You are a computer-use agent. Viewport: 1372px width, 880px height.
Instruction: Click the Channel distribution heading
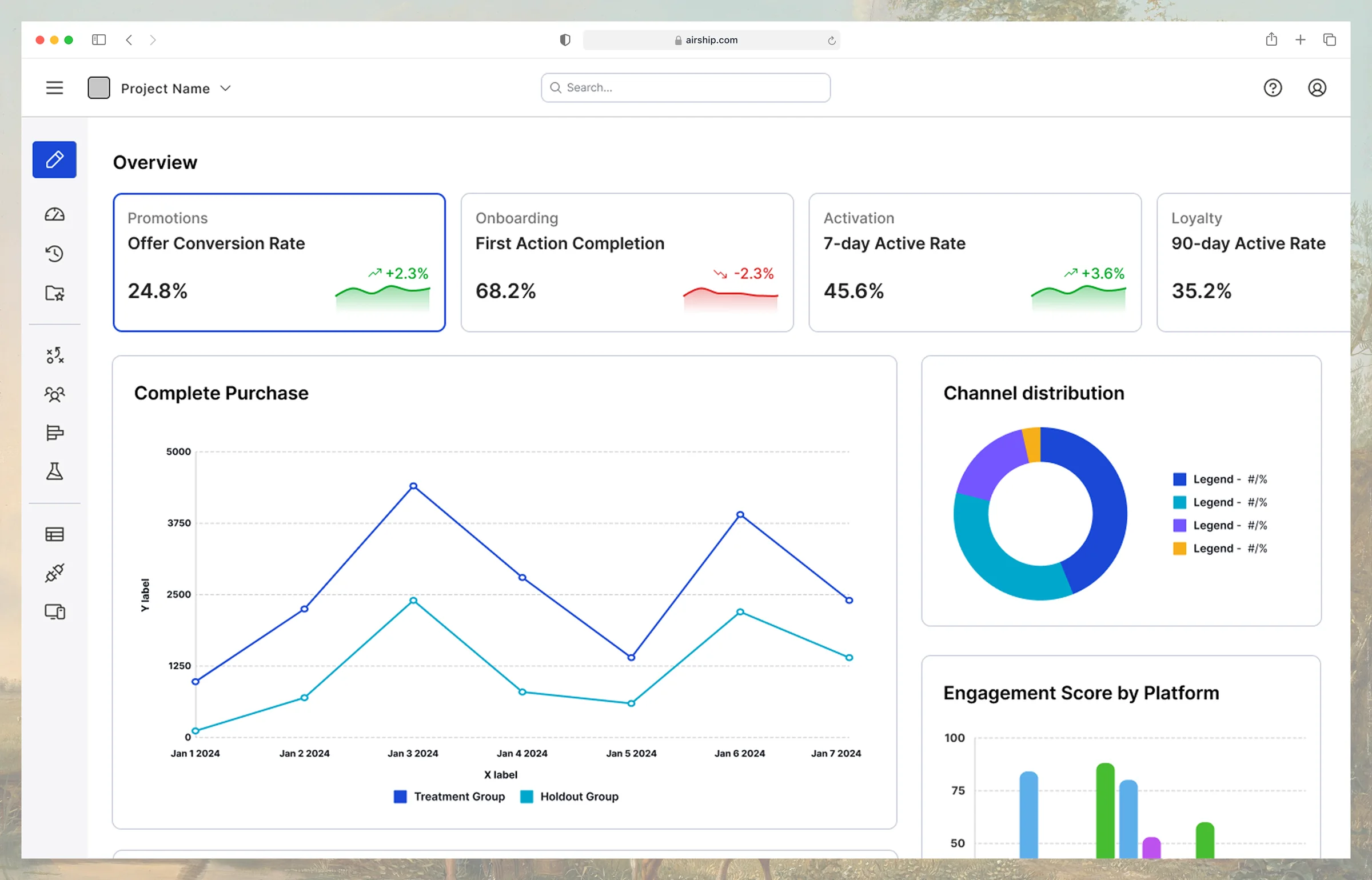[1034, 393]
